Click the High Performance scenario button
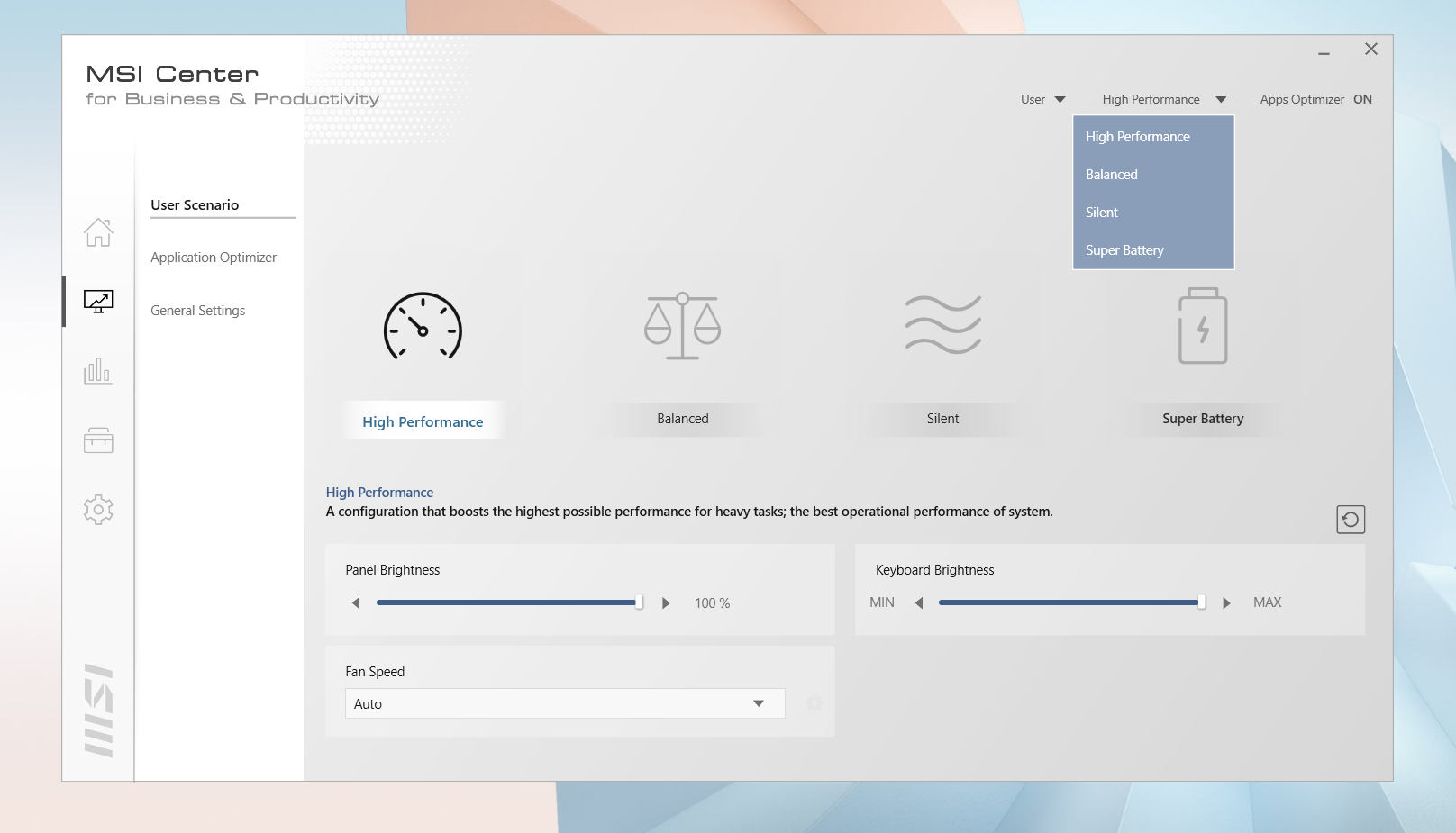Screen dimensions: 1456x833 [423, 421]
